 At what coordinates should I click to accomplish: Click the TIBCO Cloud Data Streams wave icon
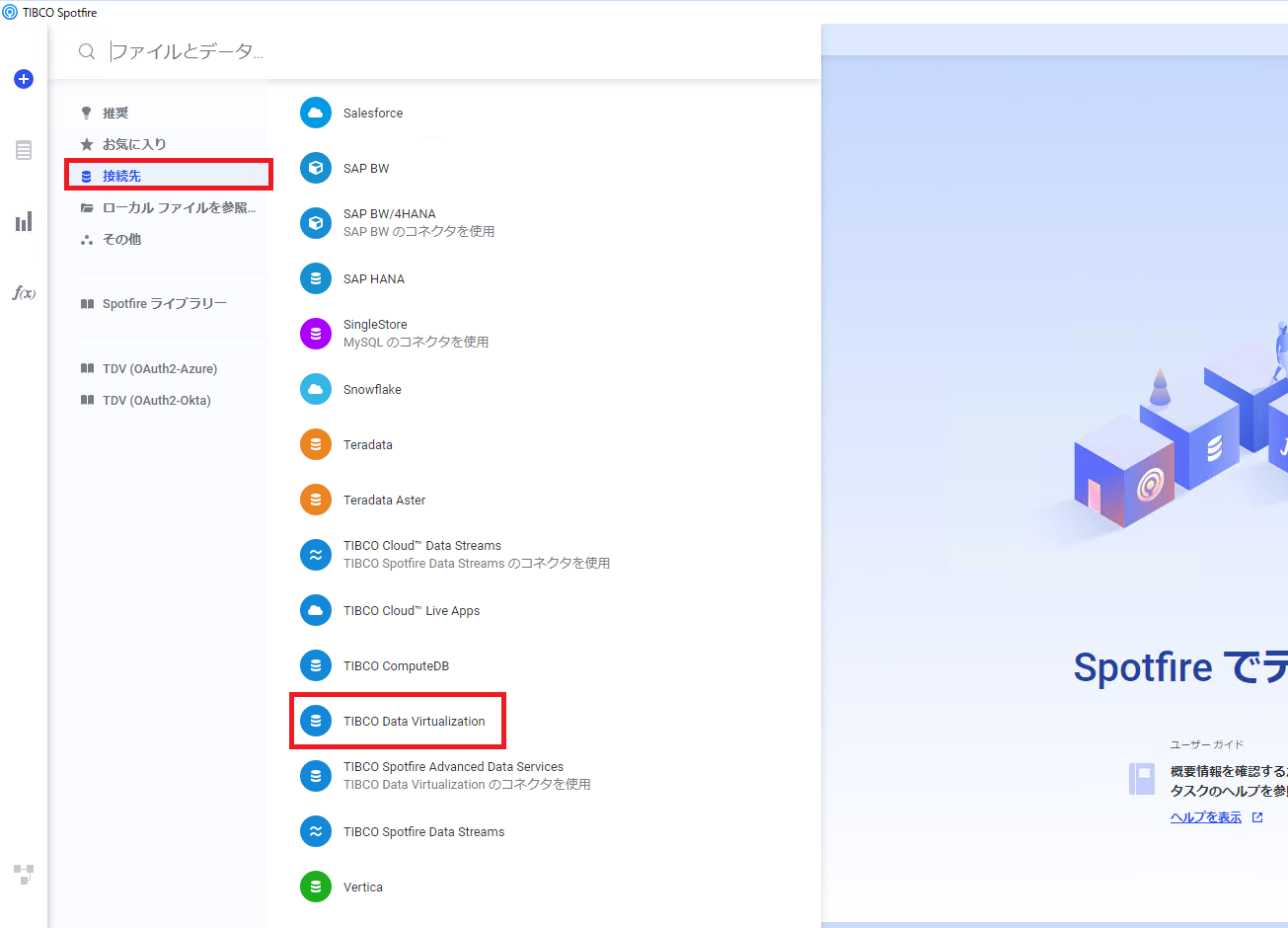(x=316, y=555)
